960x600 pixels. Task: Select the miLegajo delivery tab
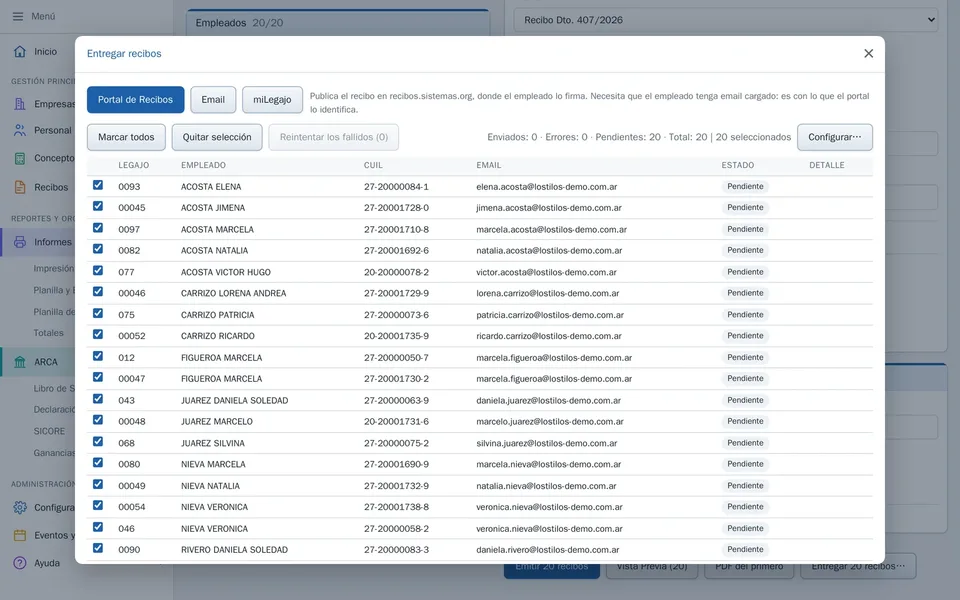click(272, 100)
